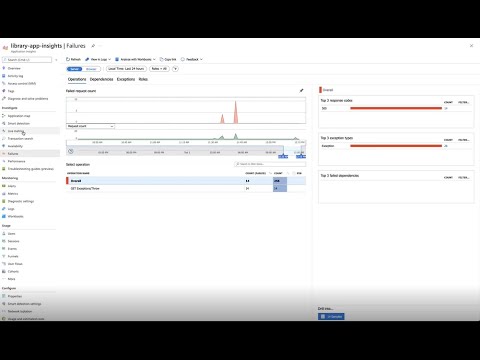Click the add filter funnel icon

pyautogui.click(x=175, y=69)
